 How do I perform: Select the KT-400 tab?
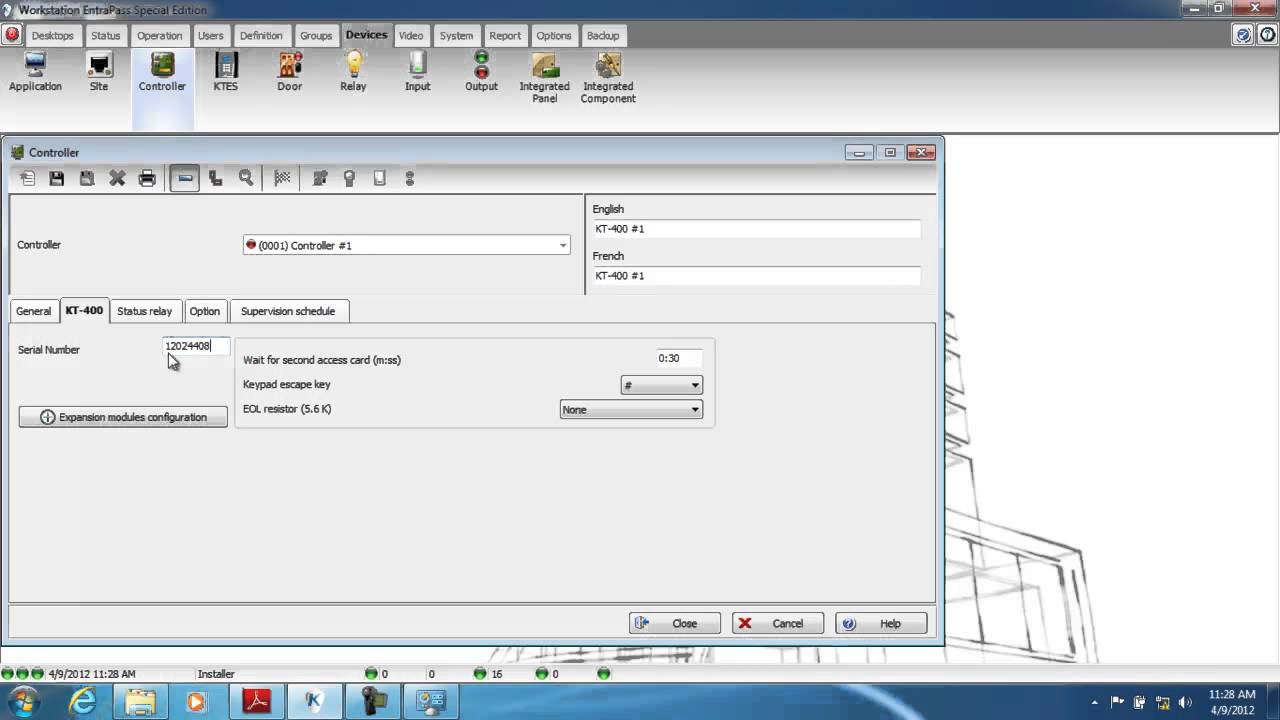84,310
